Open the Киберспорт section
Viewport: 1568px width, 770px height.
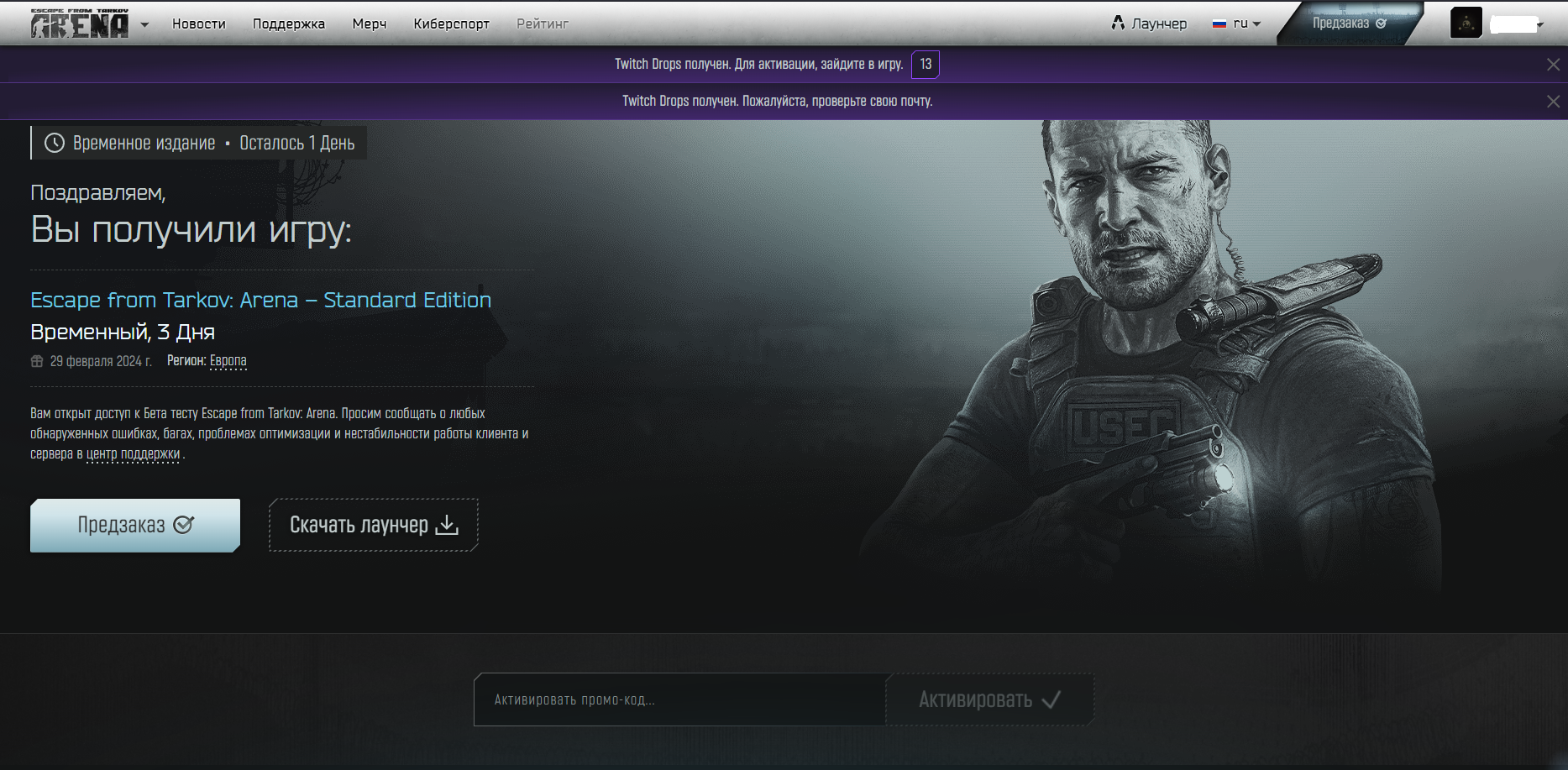point(451,24)
